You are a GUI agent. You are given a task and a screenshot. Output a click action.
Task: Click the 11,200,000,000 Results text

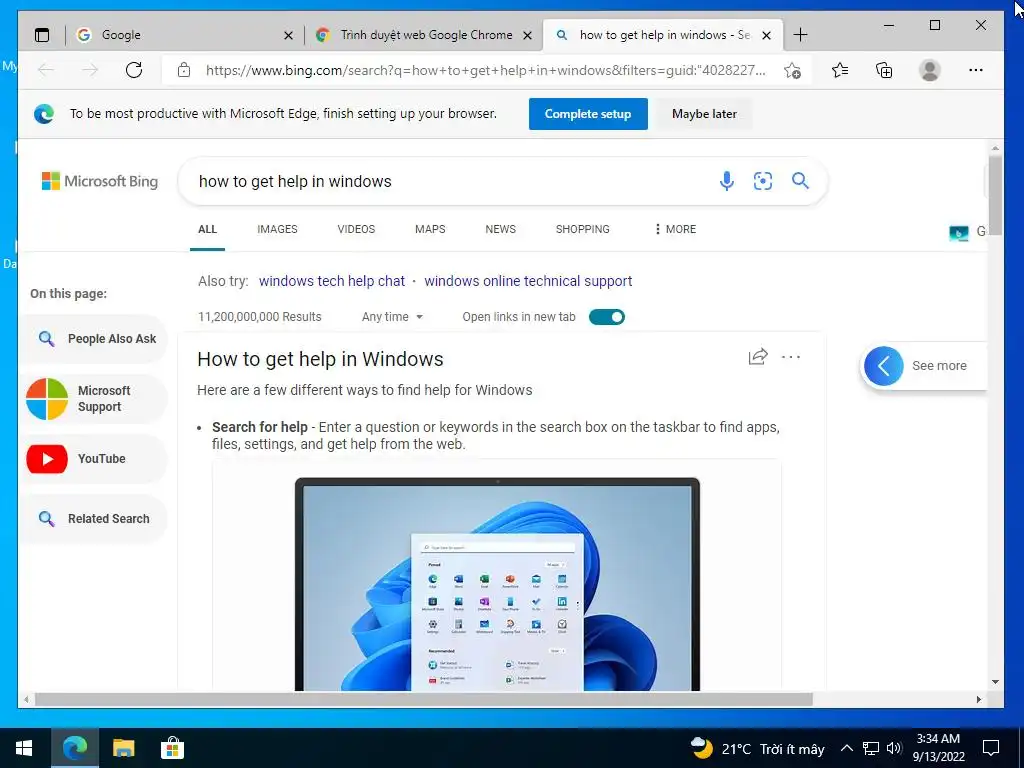point(259,317)
